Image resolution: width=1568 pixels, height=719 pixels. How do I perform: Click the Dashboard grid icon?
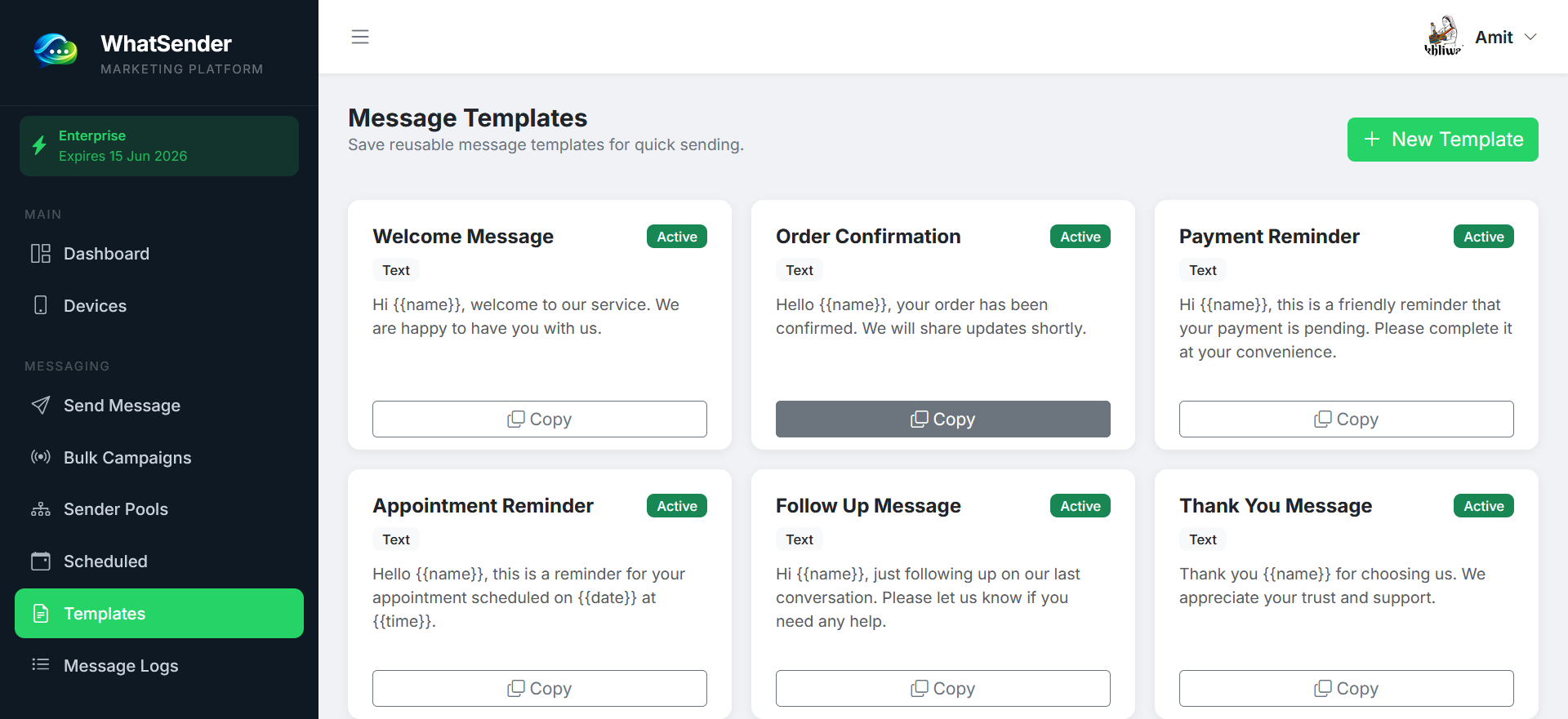coord(41,254)
